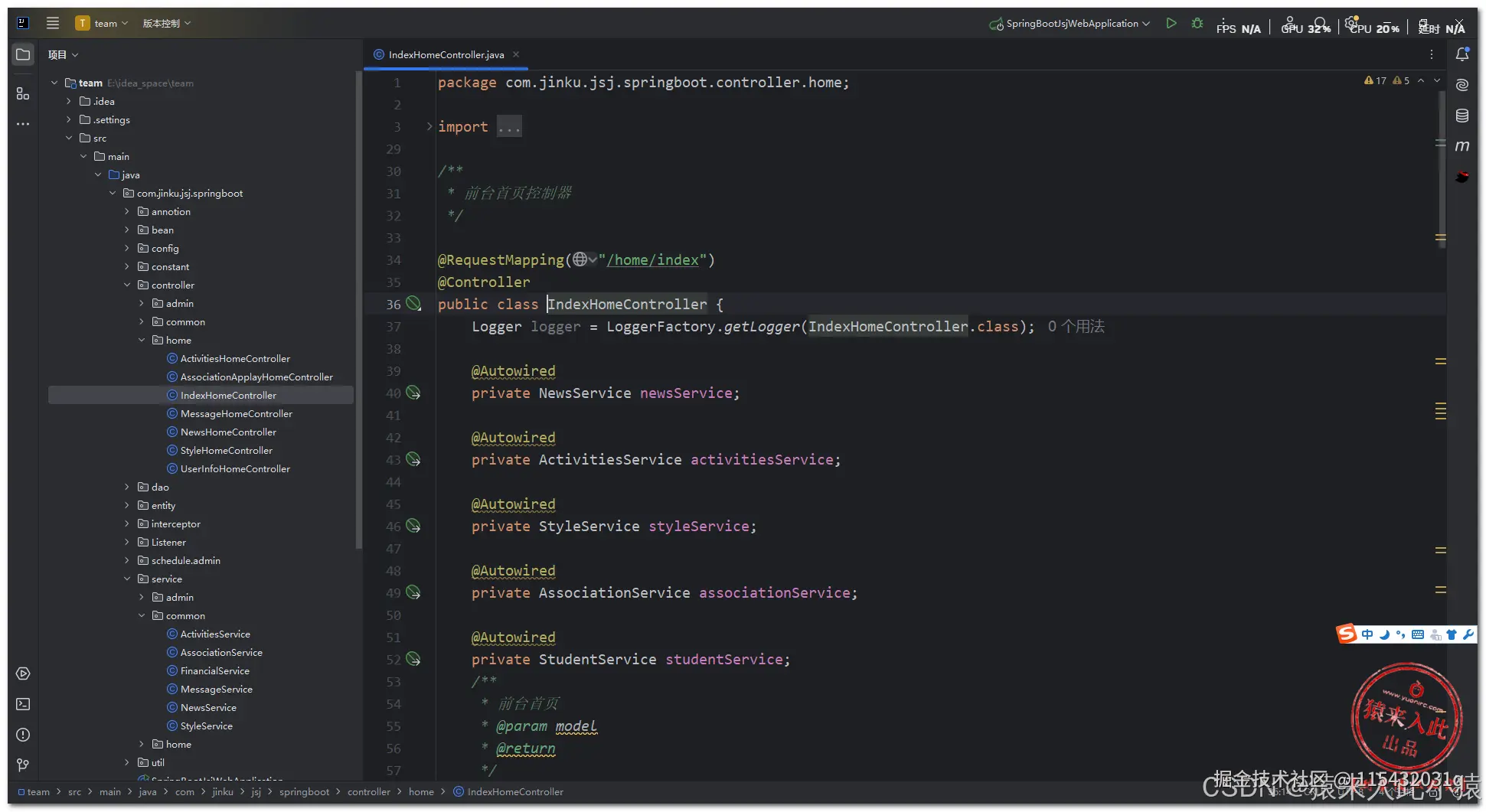Open Sogou skin shirt icon

pos(1452,634)
